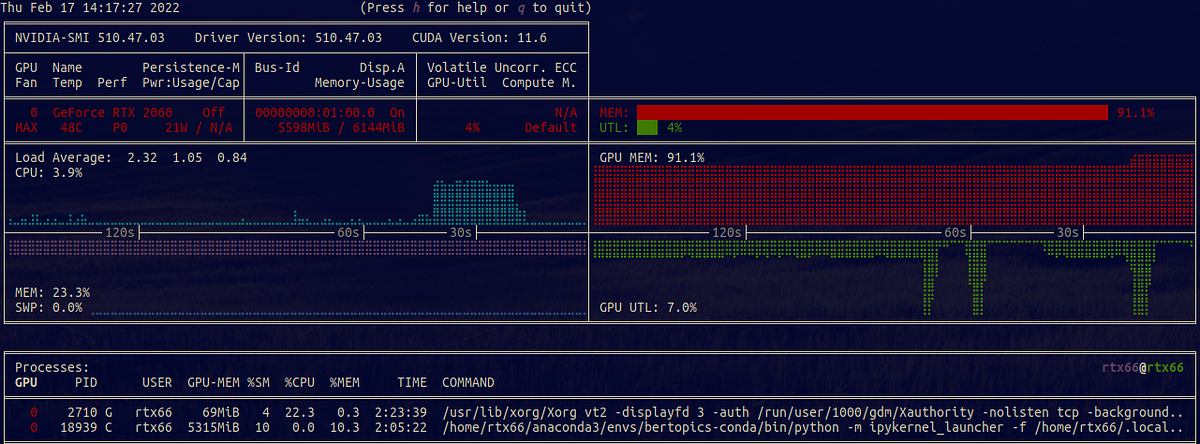Click 'Load Average: 2.32 1.05 0.84'
Viewport: 1200px width, 444px height.
[131, 158]
